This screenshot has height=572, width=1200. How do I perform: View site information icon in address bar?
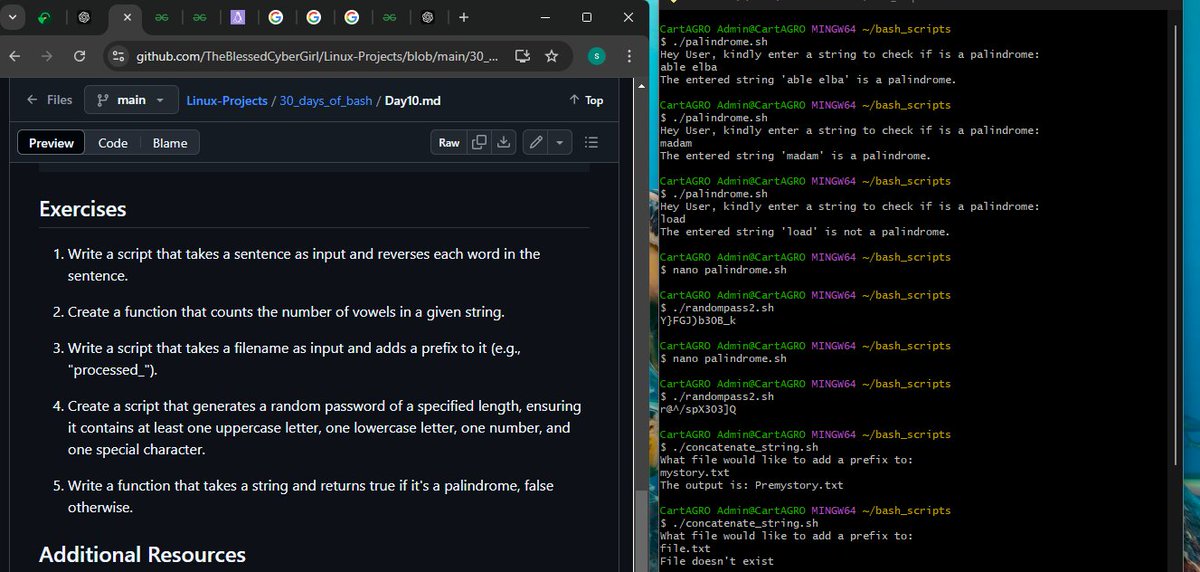click(118, 56)
